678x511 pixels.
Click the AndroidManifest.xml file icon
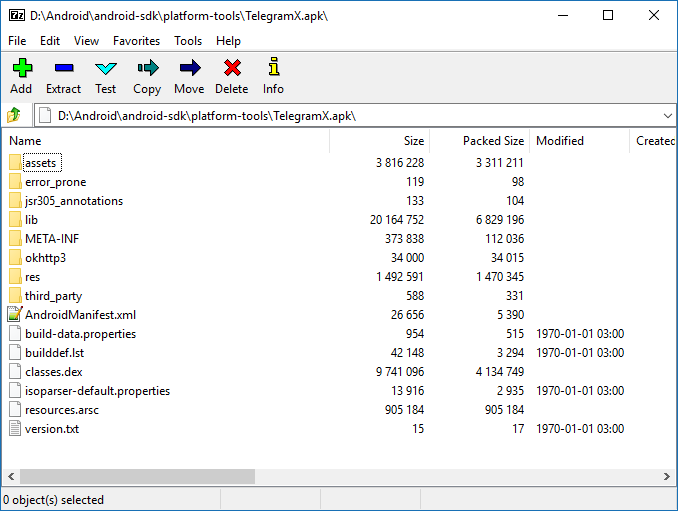coord(15,314)
